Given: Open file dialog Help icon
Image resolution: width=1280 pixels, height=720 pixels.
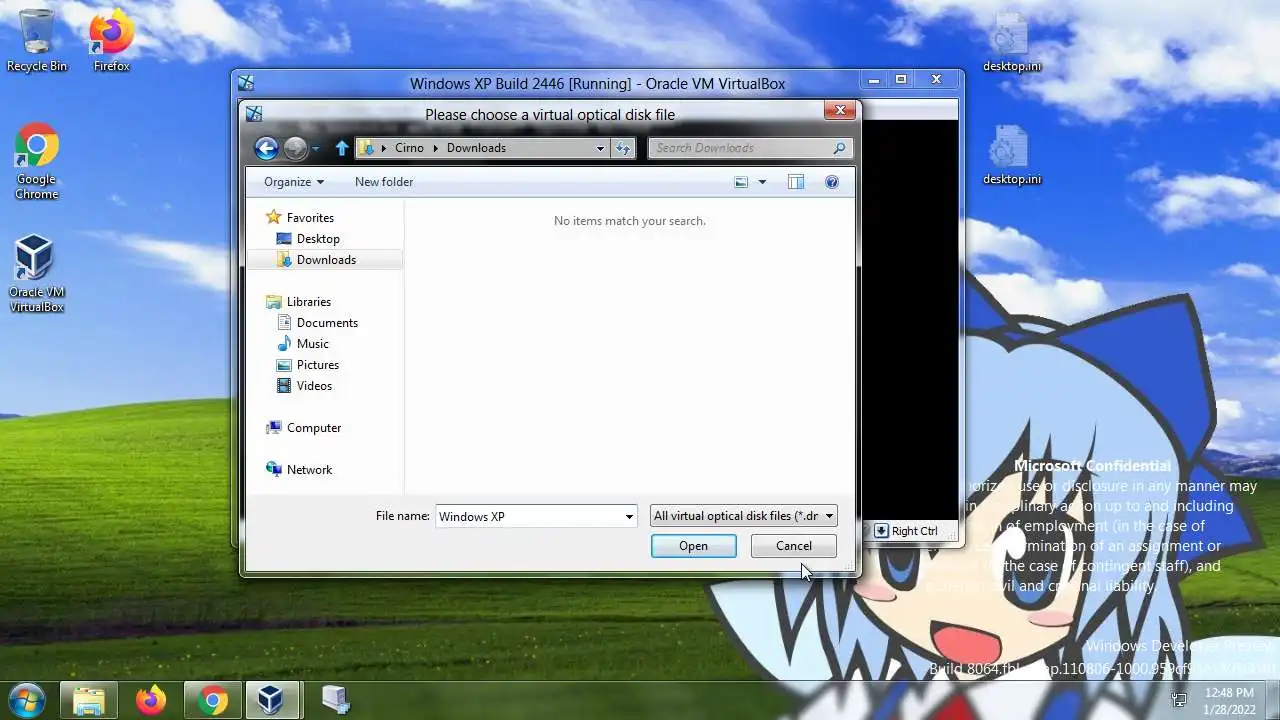Looking at the screenshot, I should point(831,182).
